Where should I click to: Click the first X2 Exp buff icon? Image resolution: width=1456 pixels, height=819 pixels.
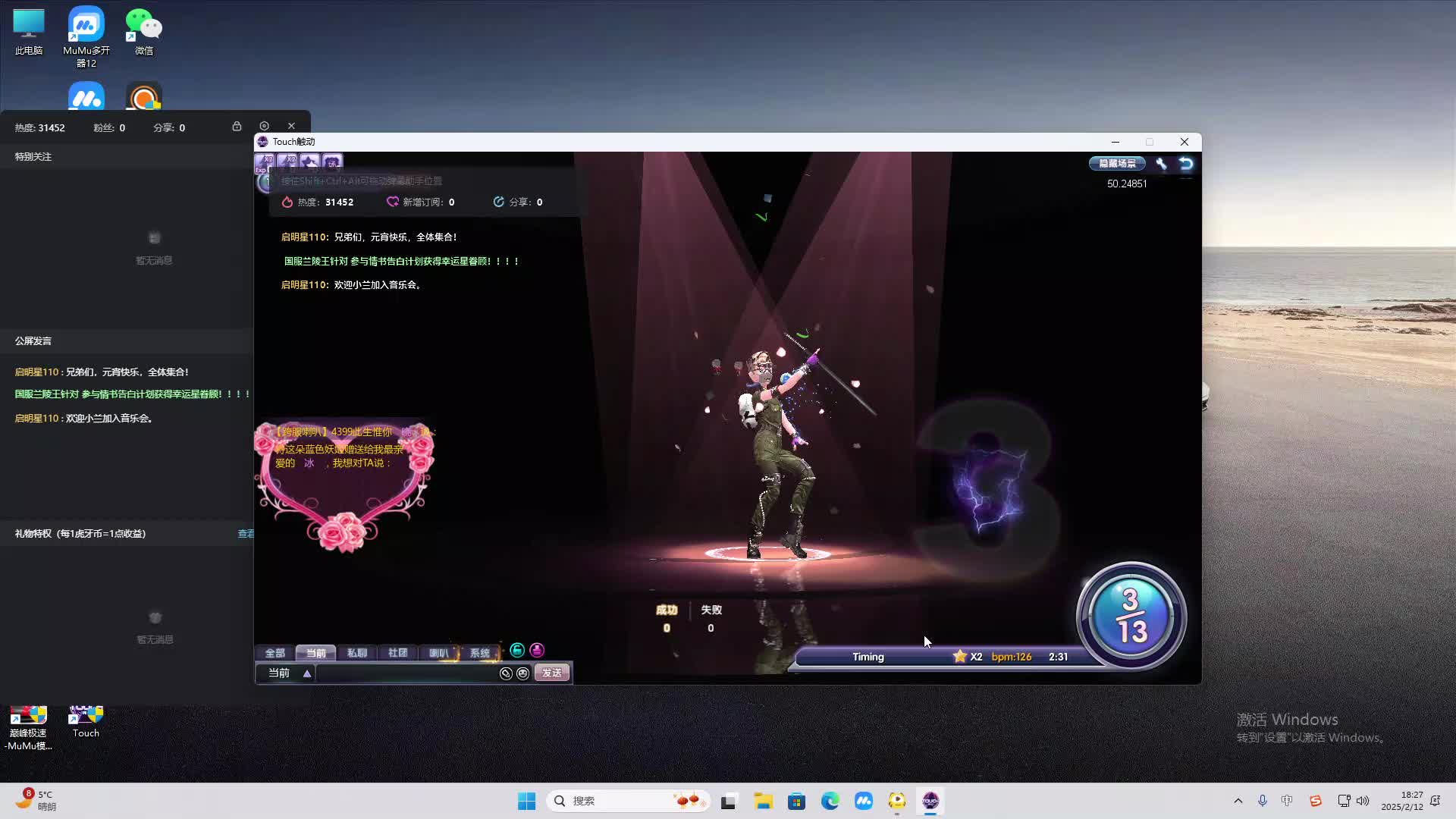coord(265,162)
